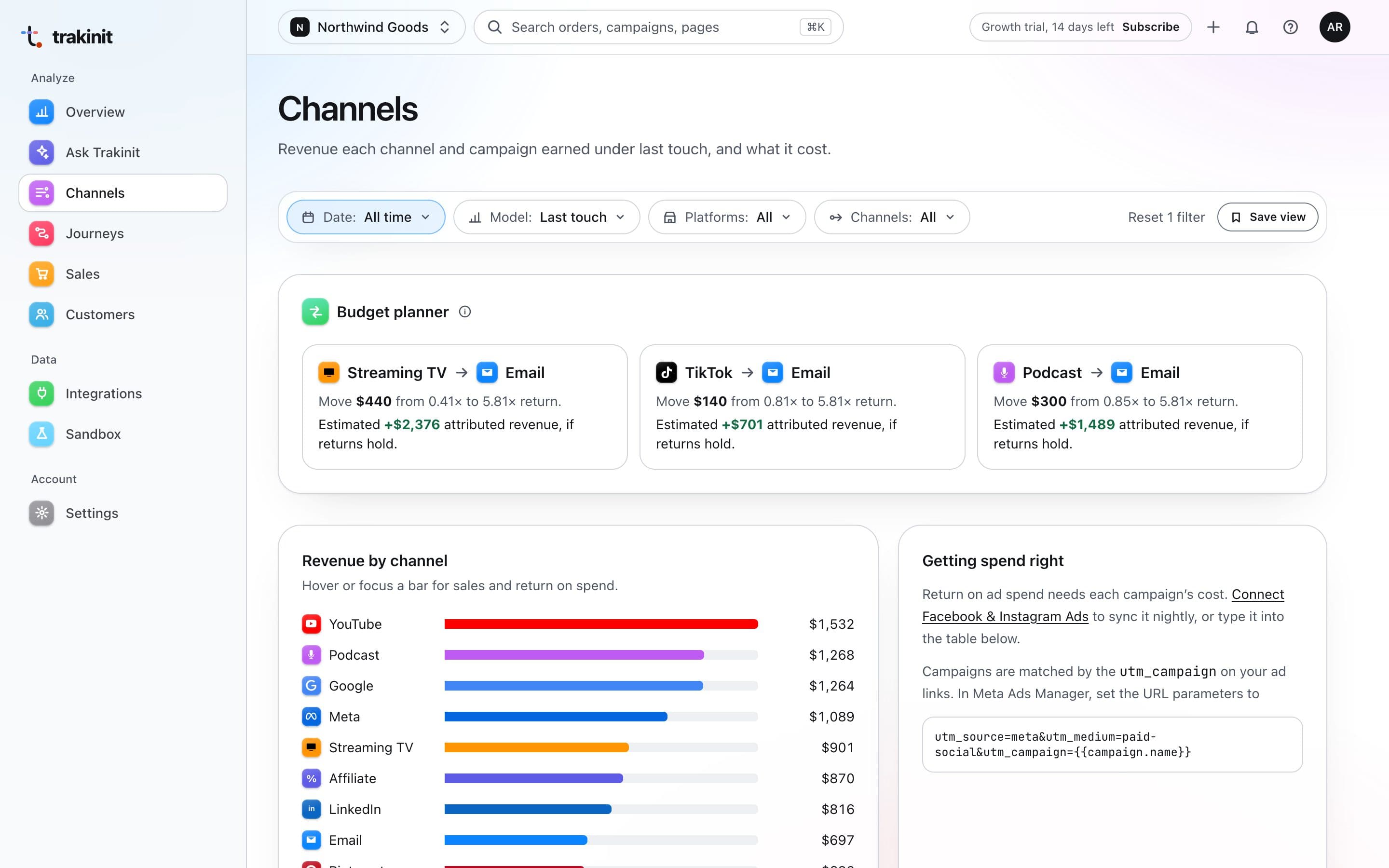Open the help question mark icon
The image size is (1389, 868).
1290,27
